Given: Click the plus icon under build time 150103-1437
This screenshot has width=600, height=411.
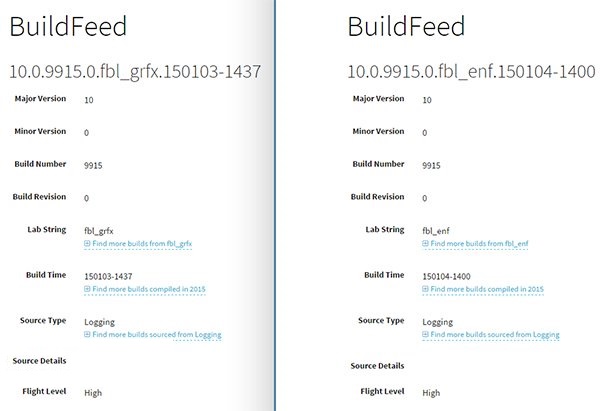Looking at the screenshot, I should click(88, 289).
